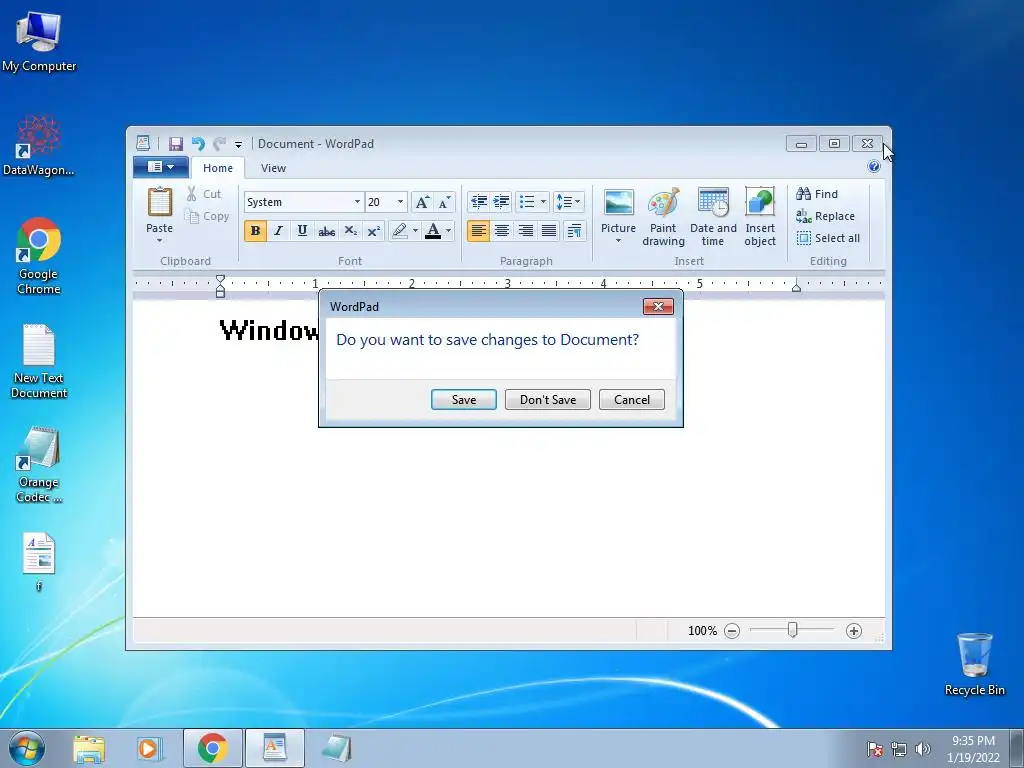Image resolution: width=1024 pixels, height=768 pixels.
Task: Toggle Superscript formatting
Action: point(374,231)
